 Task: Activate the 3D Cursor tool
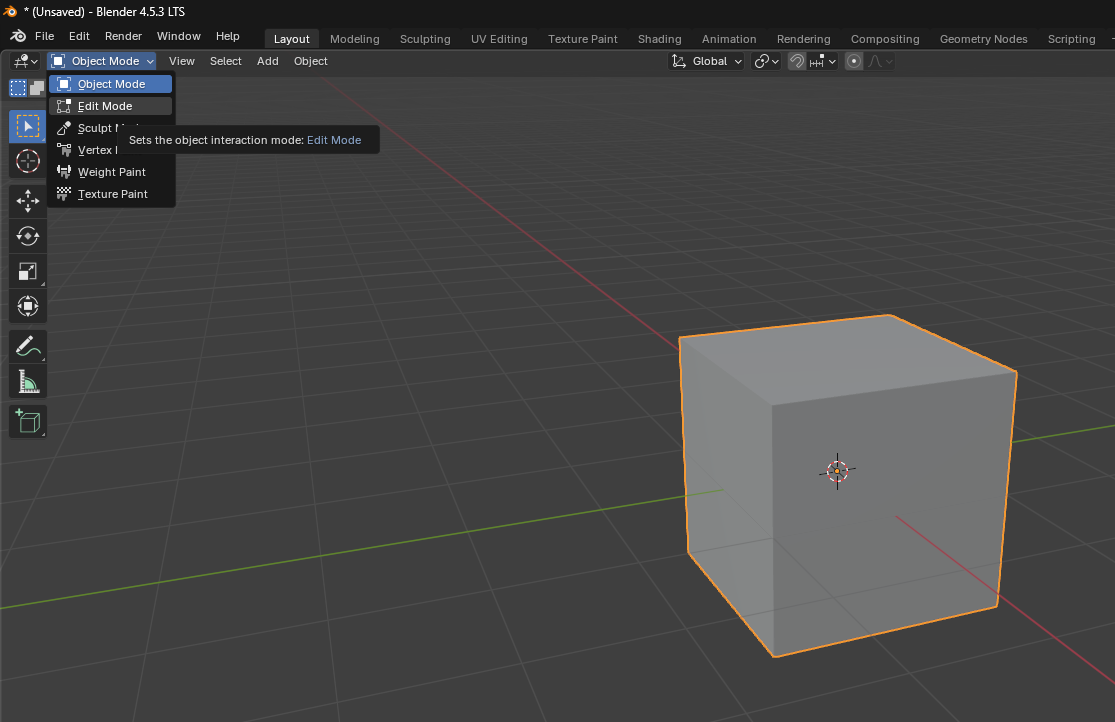[x=27, y=161]
